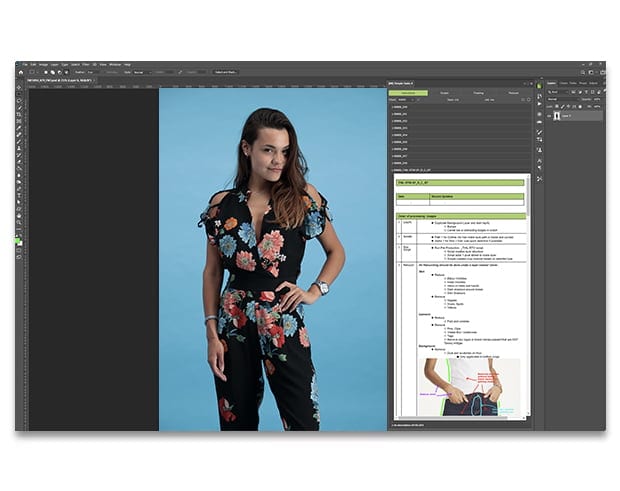Select the Horizontal Type tool
The width and height of the screenshot is (620, 491).
tap(19, 195)
